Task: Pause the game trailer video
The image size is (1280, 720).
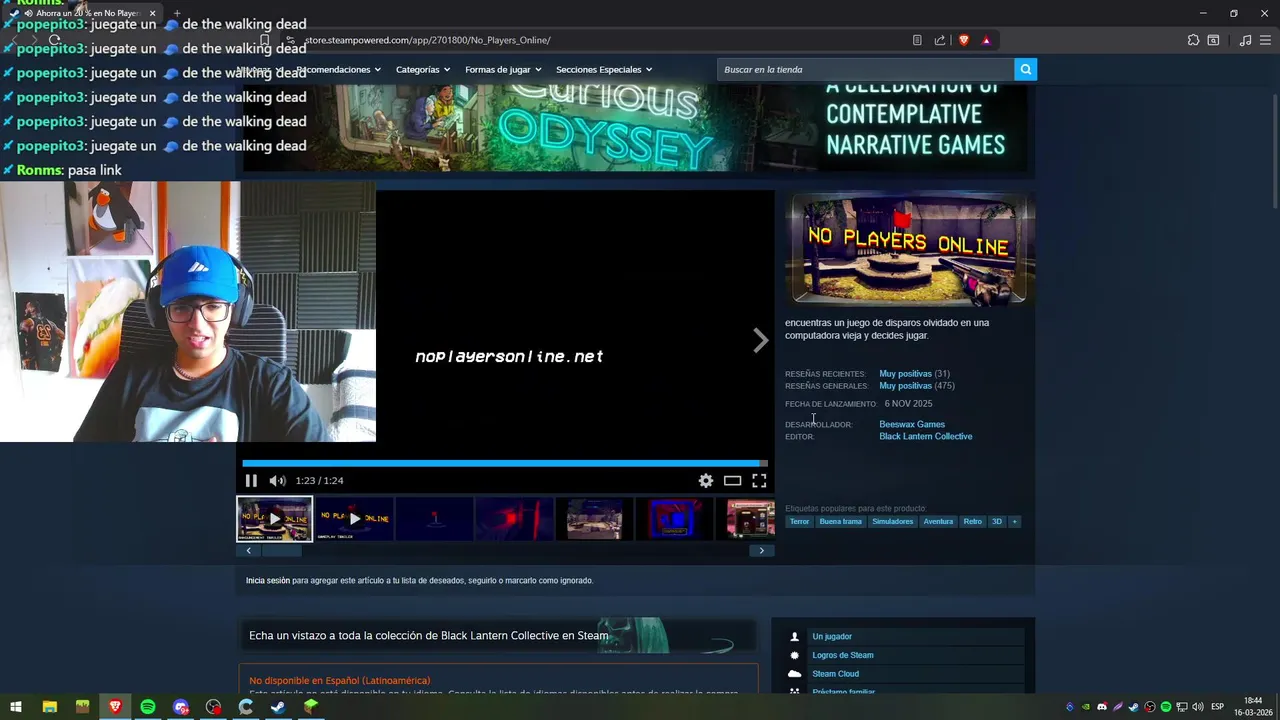Action: 251,481
